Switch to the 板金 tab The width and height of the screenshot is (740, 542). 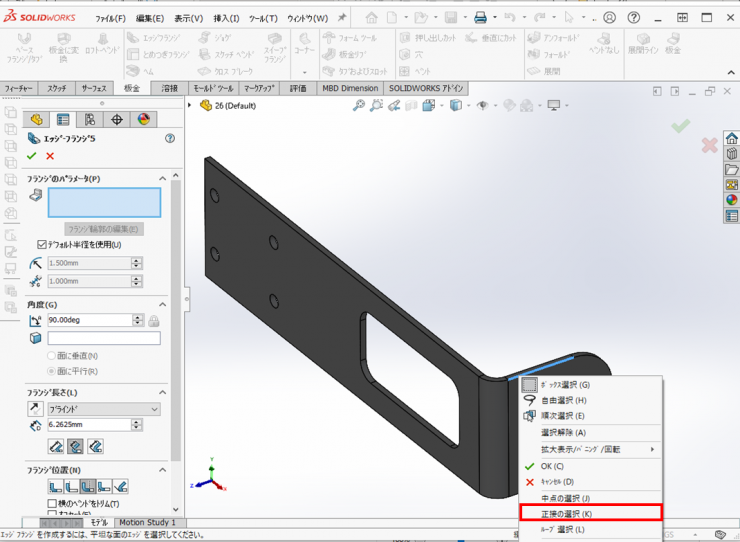point(132,88)
